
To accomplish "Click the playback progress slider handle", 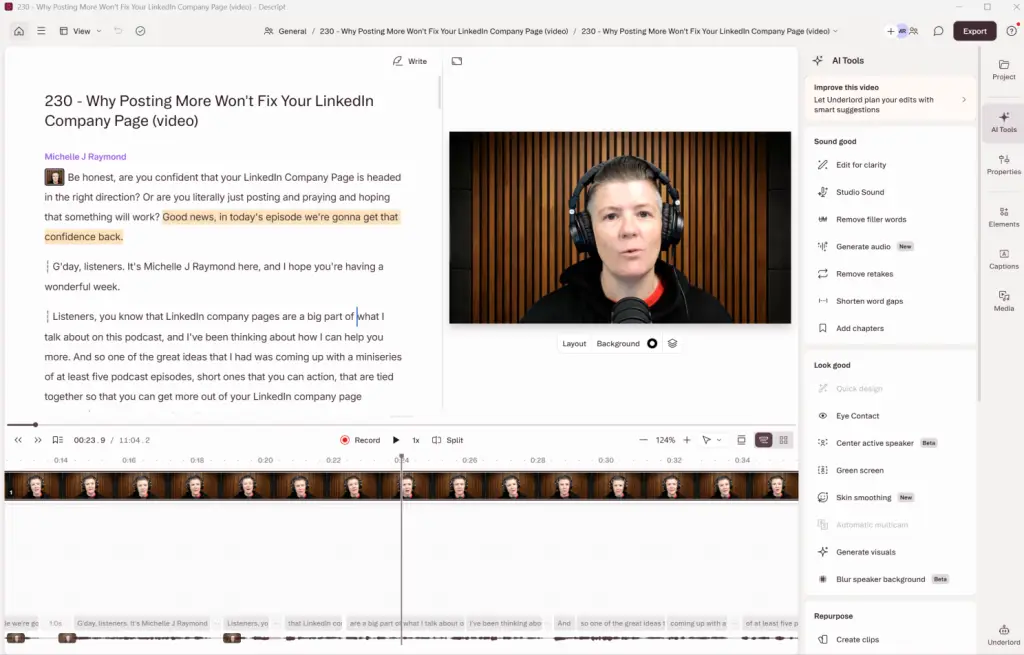I will 35,424.
